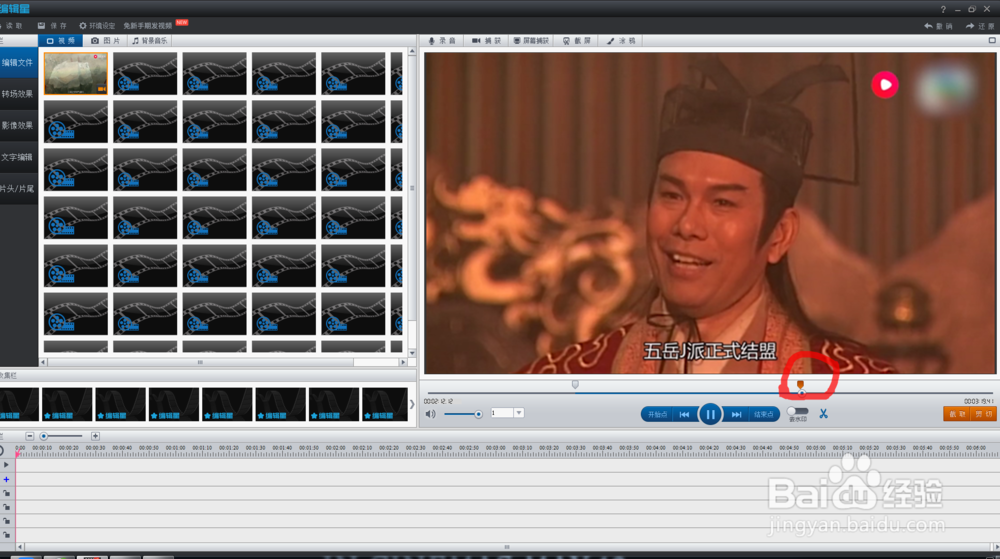Open 片头/片尾 intro/outro sidebar section
The width and height of the screenshot is (1000, 559).
tap(18, 189)
